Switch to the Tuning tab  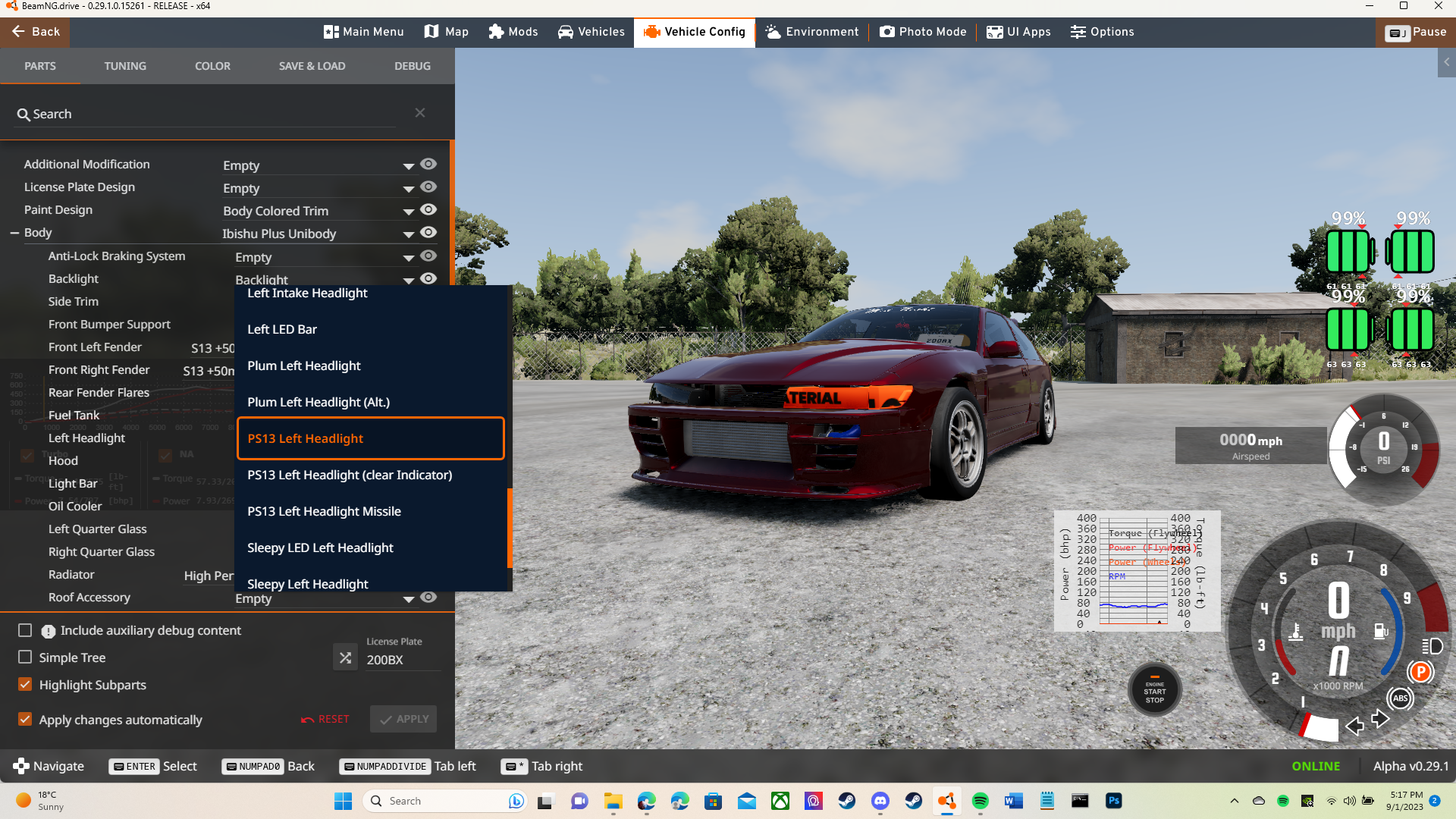[125, 66]
